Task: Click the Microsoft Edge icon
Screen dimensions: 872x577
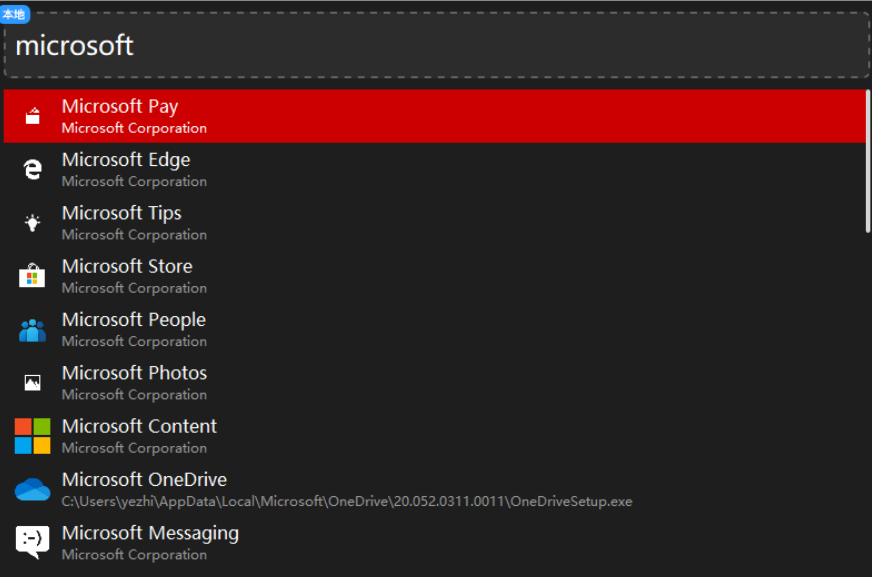Action: 33,169
